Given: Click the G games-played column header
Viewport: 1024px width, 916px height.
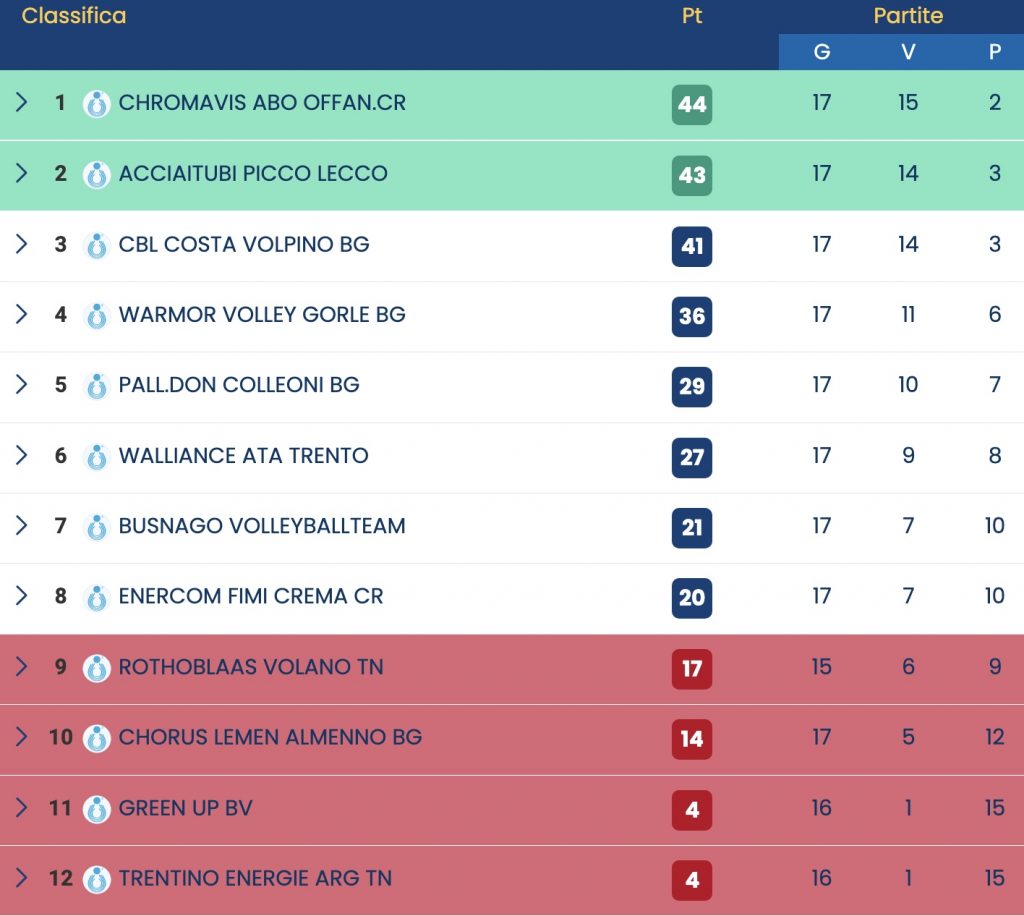Looking at the screenshot, I should pos(822,52).
